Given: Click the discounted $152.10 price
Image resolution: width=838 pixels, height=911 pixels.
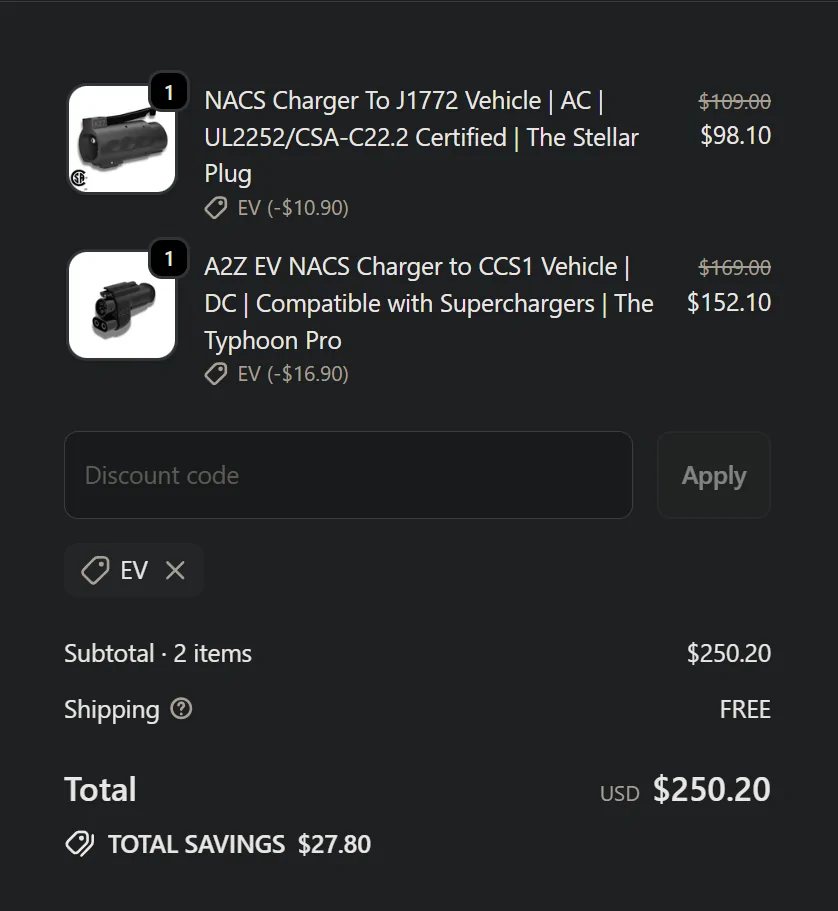Looking at the screenshot, I should point(728,302).
